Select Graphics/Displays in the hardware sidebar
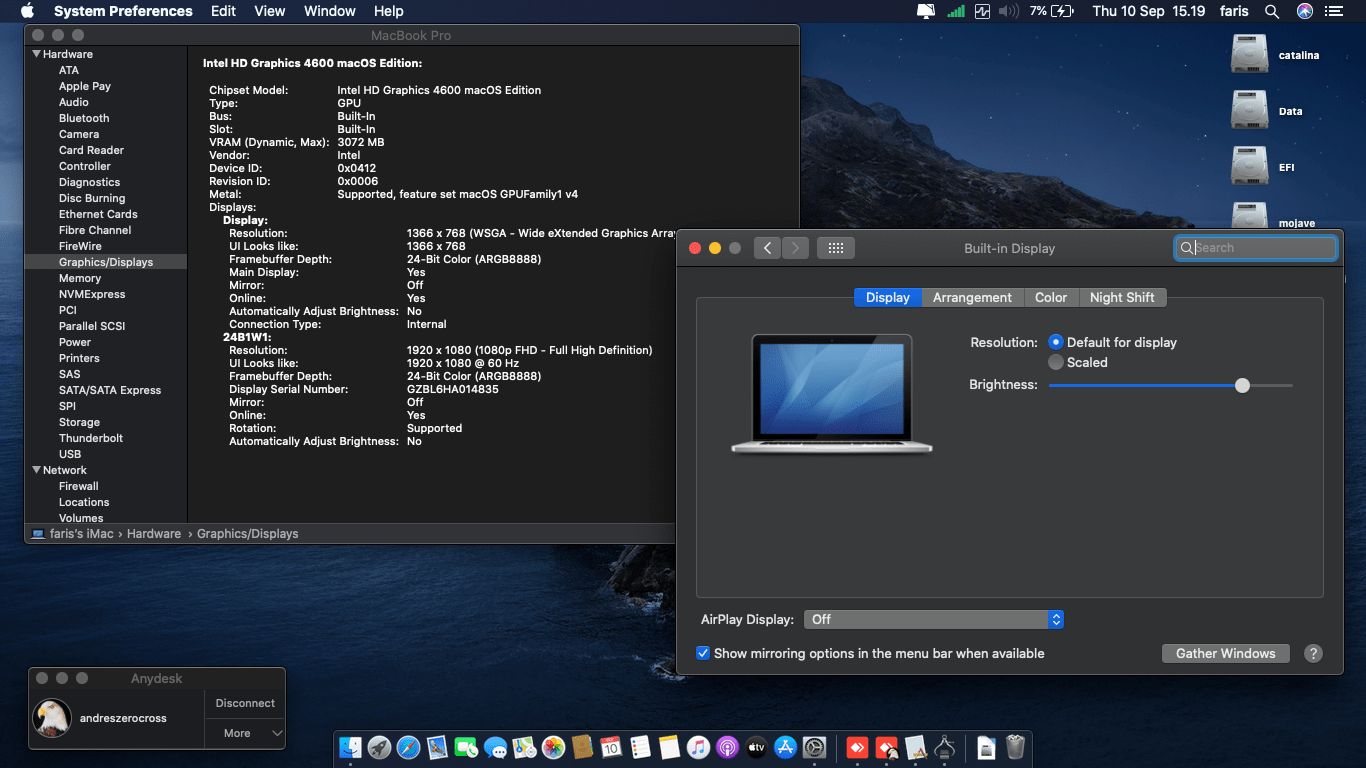Viewport: 1366px width, 768px height. point(105,262)
